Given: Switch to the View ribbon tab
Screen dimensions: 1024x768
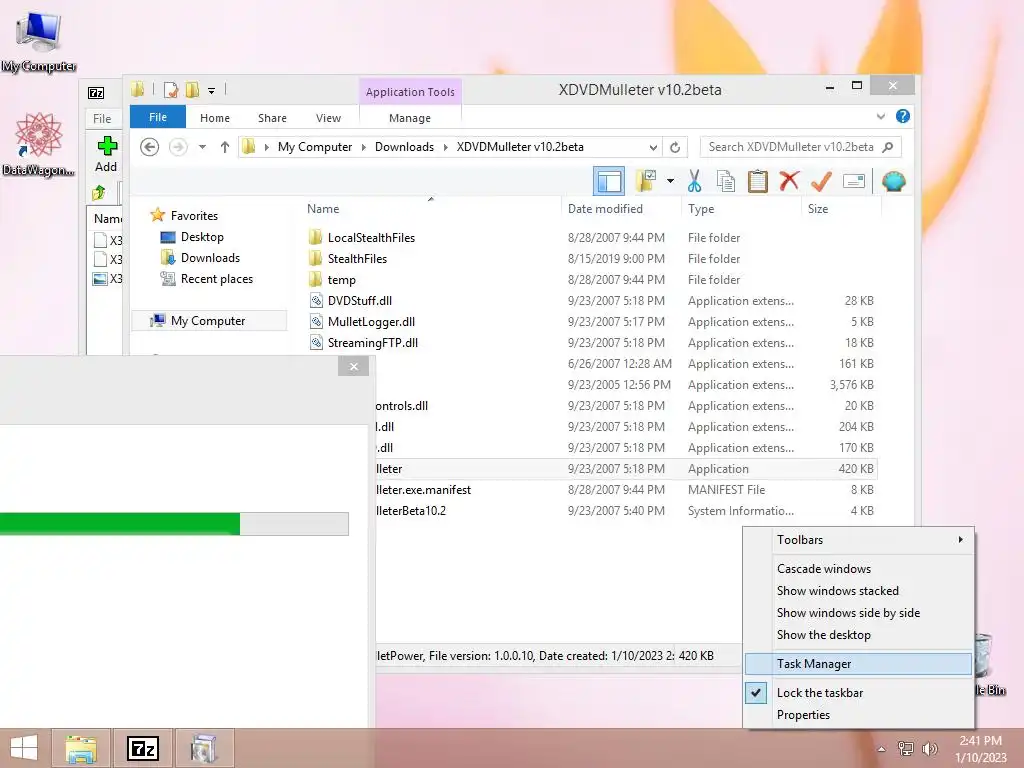Looking at the screenshot, I should coord(328,118).
